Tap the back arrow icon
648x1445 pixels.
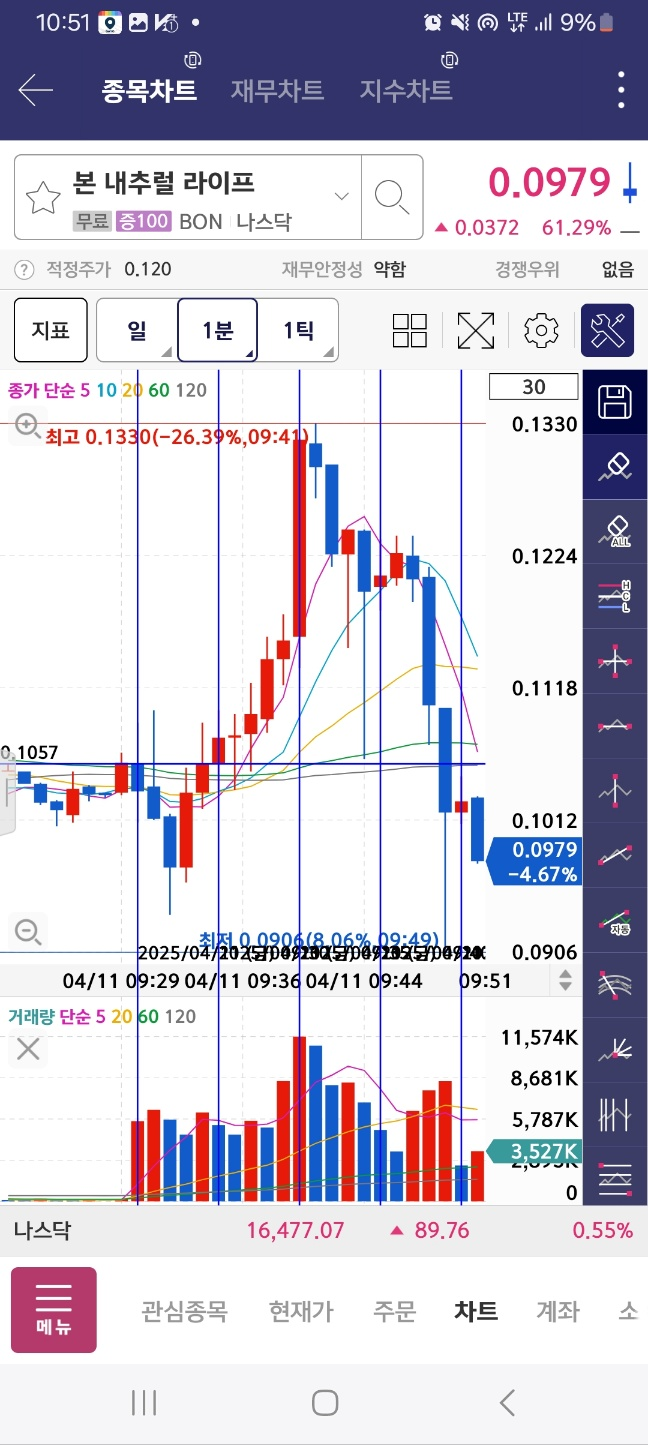[35, 91]
